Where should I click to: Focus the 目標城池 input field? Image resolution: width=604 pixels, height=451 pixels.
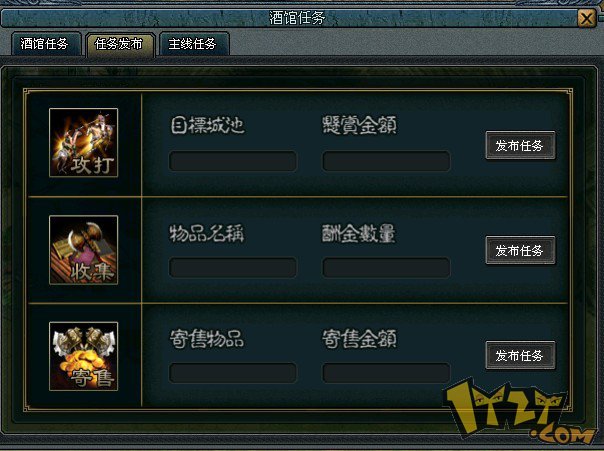click(x=233, y=161)
